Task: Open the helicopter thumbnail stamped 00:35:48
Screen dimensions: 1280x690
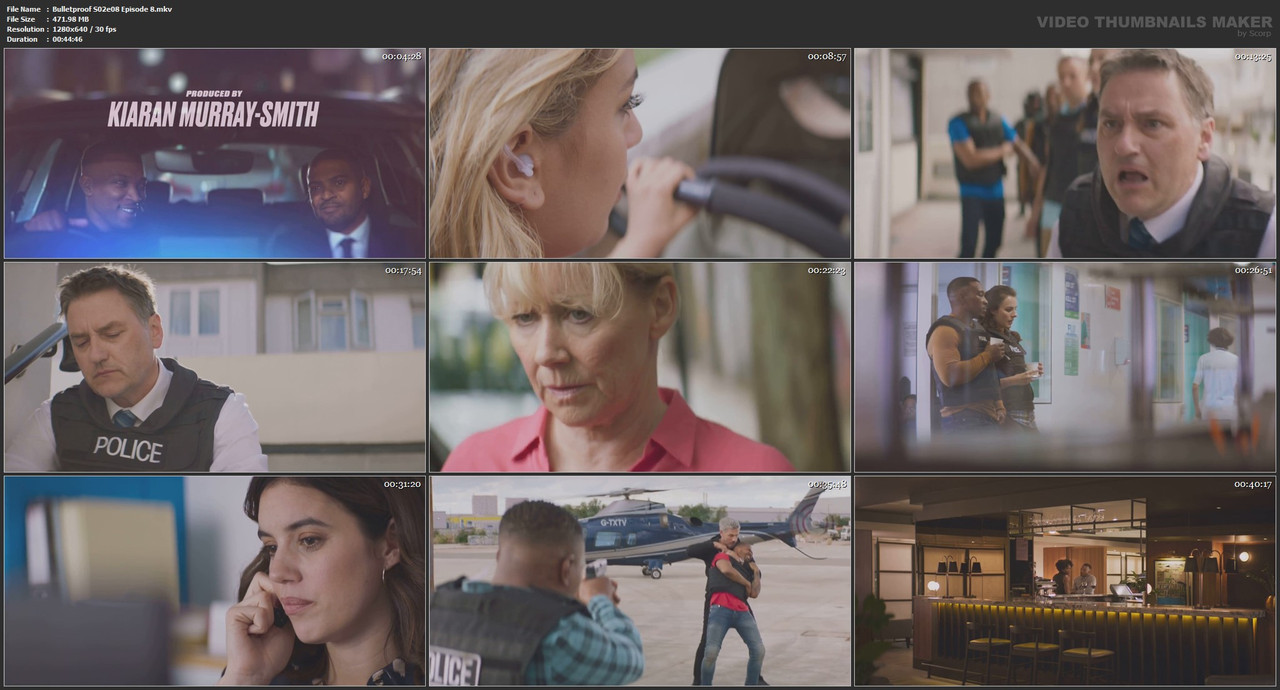Action: click(640, 580)
